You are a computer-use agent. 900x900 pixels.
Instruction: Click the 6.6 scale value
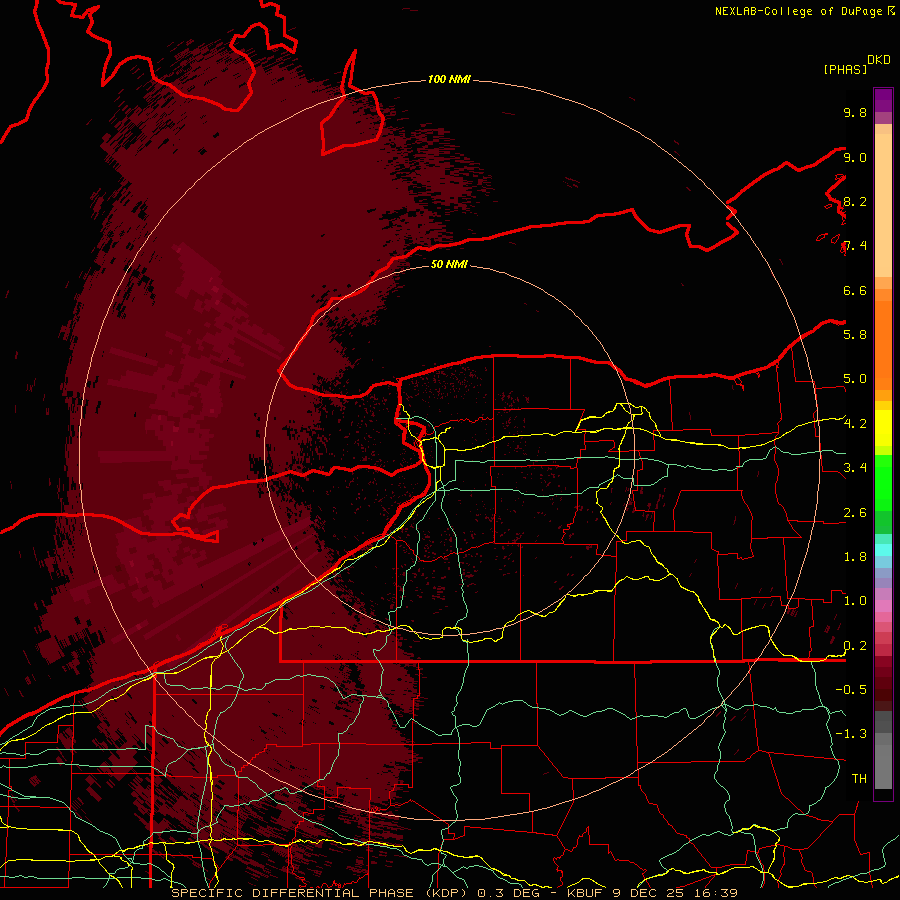coord(855,290)
